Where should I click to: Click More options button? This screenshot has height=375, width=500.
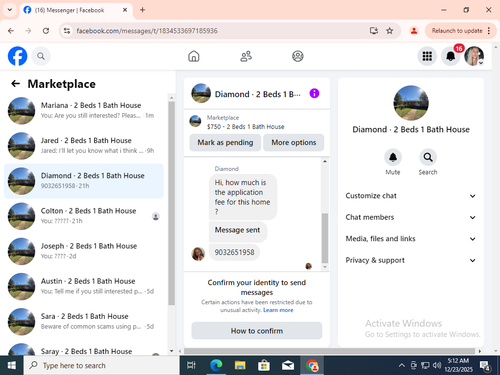coord(294,143)
